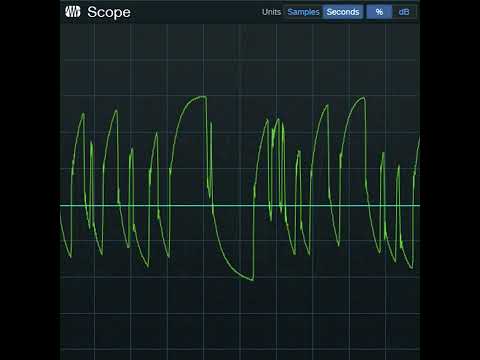Click the Units label
This screenshot has height=360, width=480.
point(271,12)
